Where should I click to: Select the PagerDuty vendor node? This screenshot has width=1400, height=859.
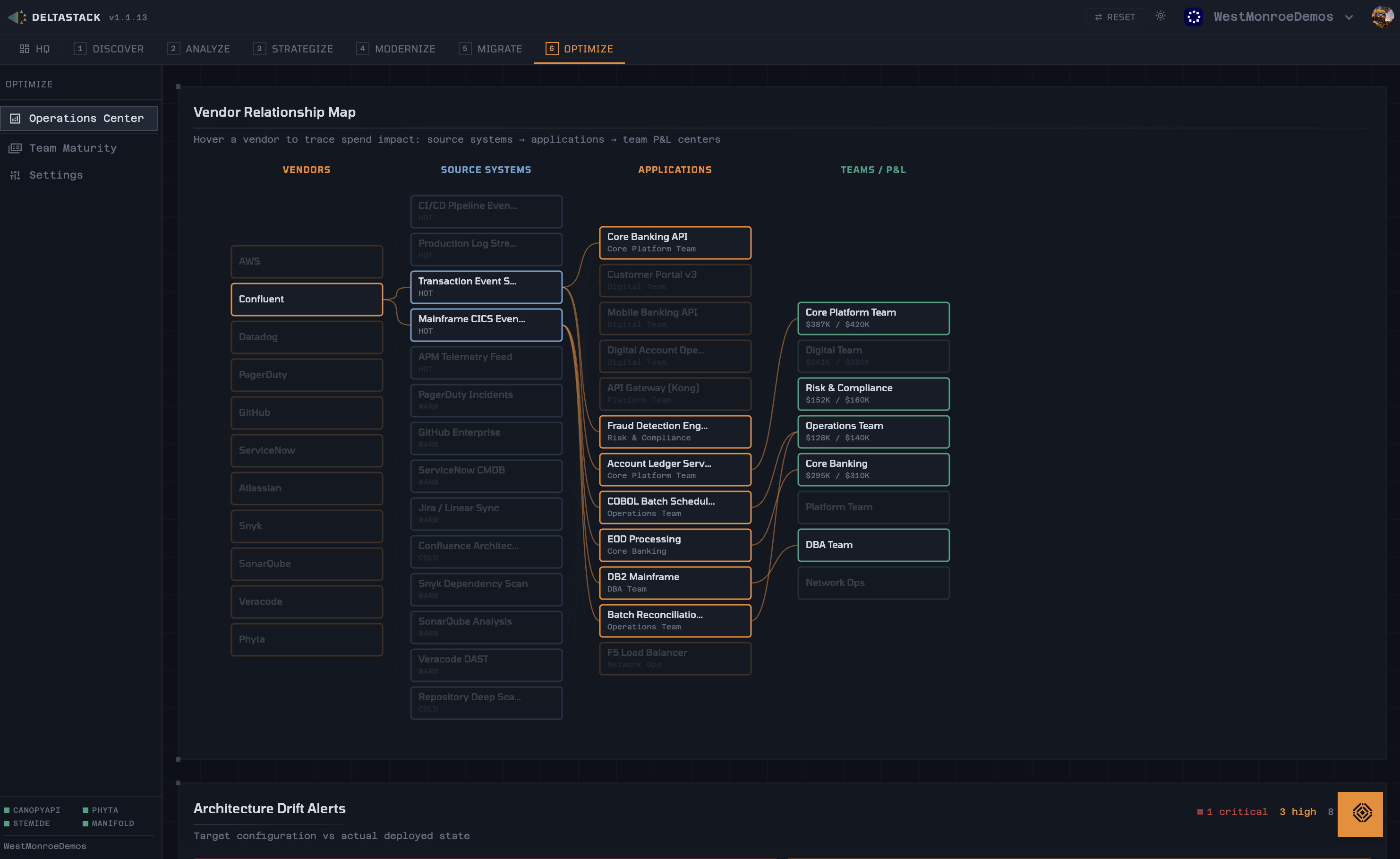[x=307, y=375]
